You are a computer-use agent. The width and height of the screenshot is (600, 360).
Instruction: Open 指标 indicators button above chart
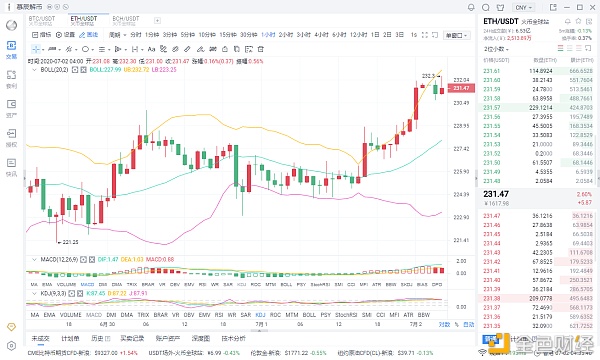click(x=41, y=35)
